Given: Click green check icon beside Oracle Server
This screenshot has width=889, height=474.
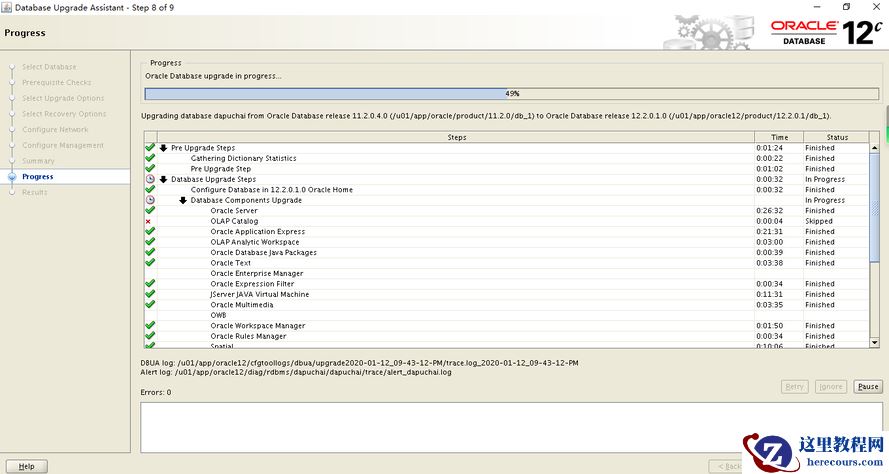Looking at the screenshot, I should [150, 210].
